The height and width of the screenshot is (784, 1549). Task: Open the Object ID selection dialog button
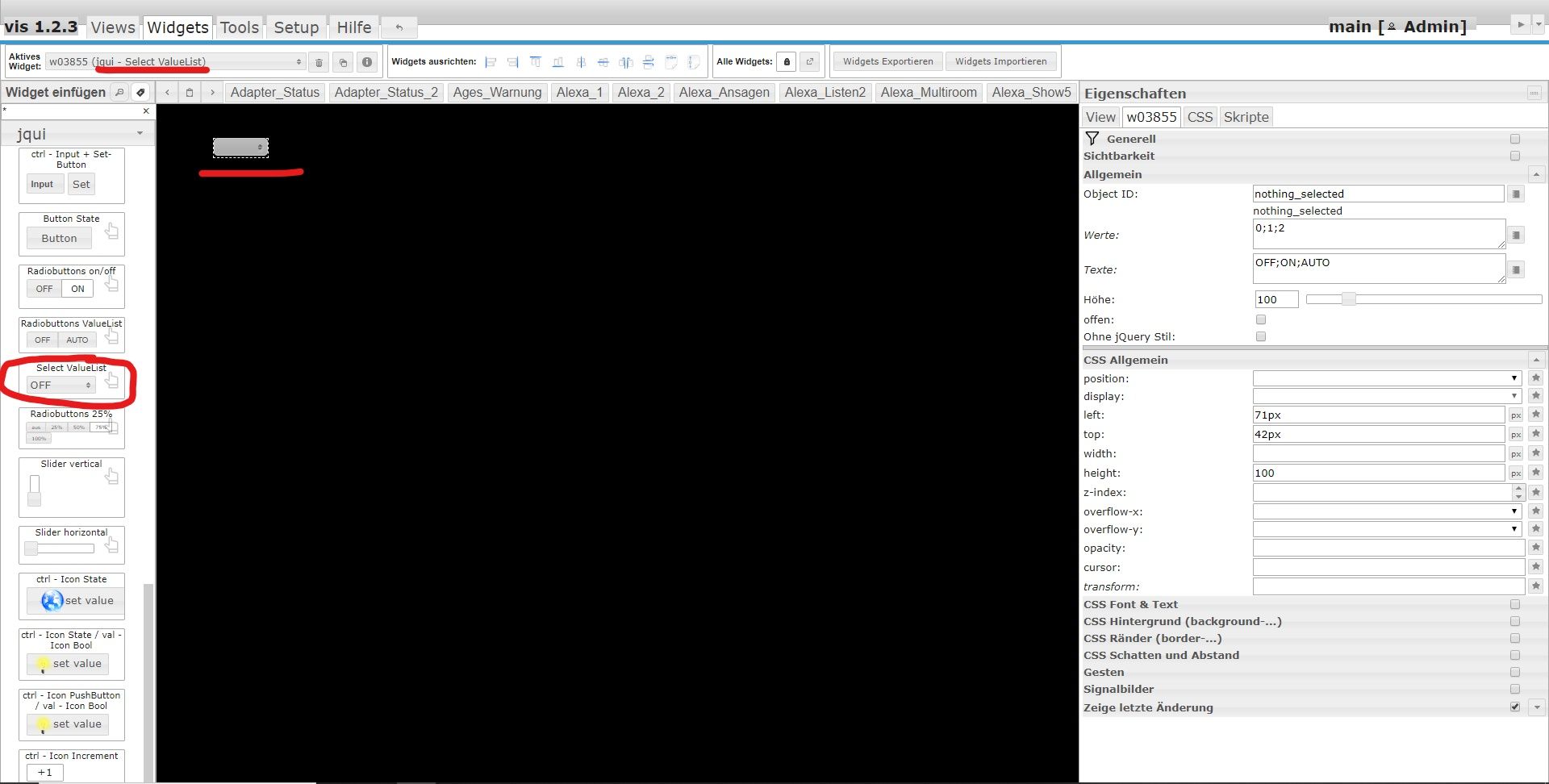[1516, 194]
